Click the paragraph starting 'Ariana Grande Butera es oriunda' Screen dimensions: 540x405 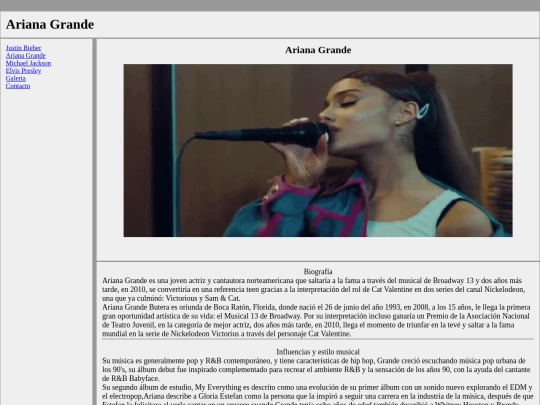tap(316, 320)
